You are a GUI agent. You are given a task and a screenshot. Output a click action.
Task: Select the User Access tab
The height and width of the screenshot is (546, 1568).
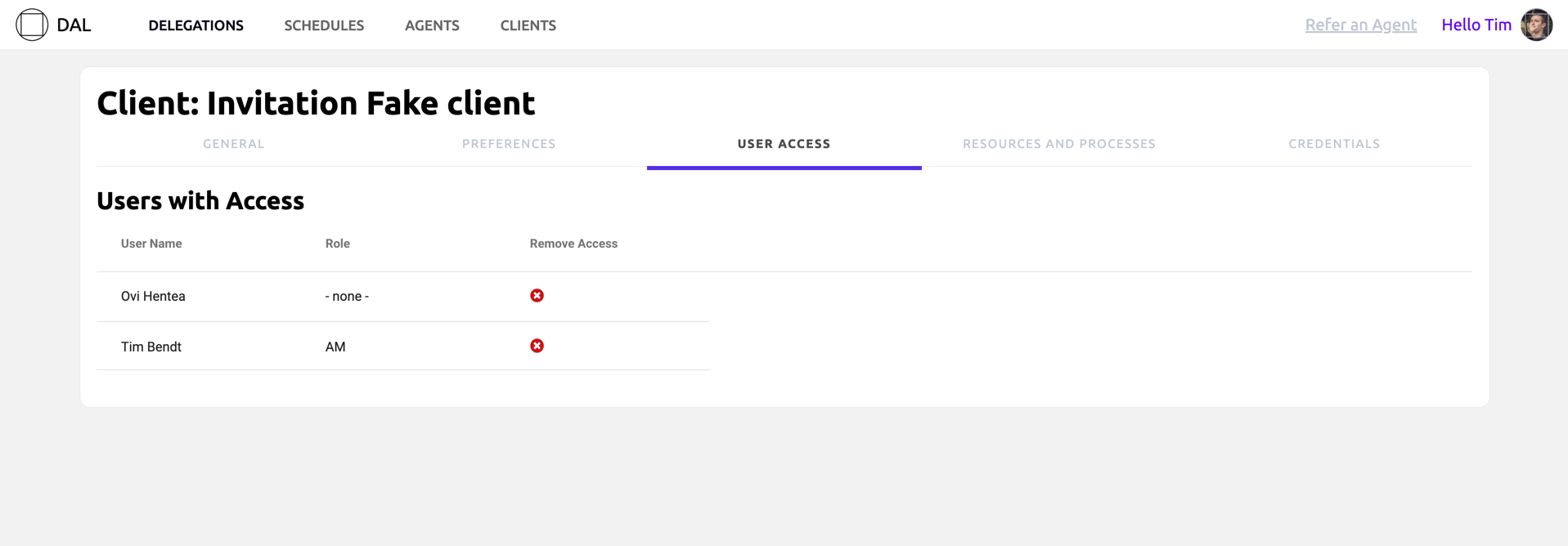pos(784,144)
